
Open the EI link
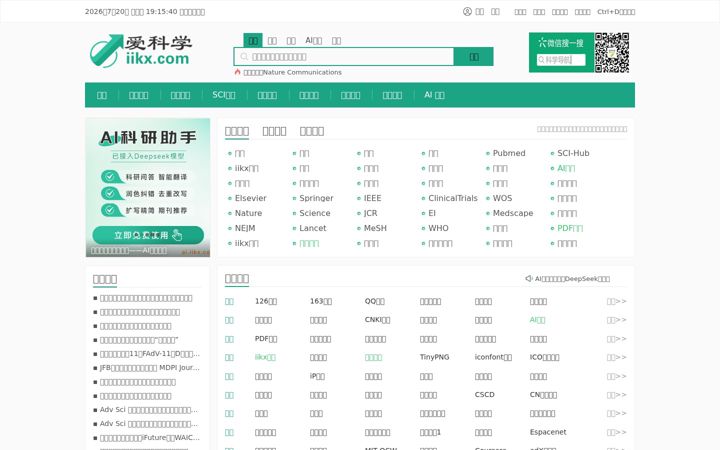click(x=432, y=213)
